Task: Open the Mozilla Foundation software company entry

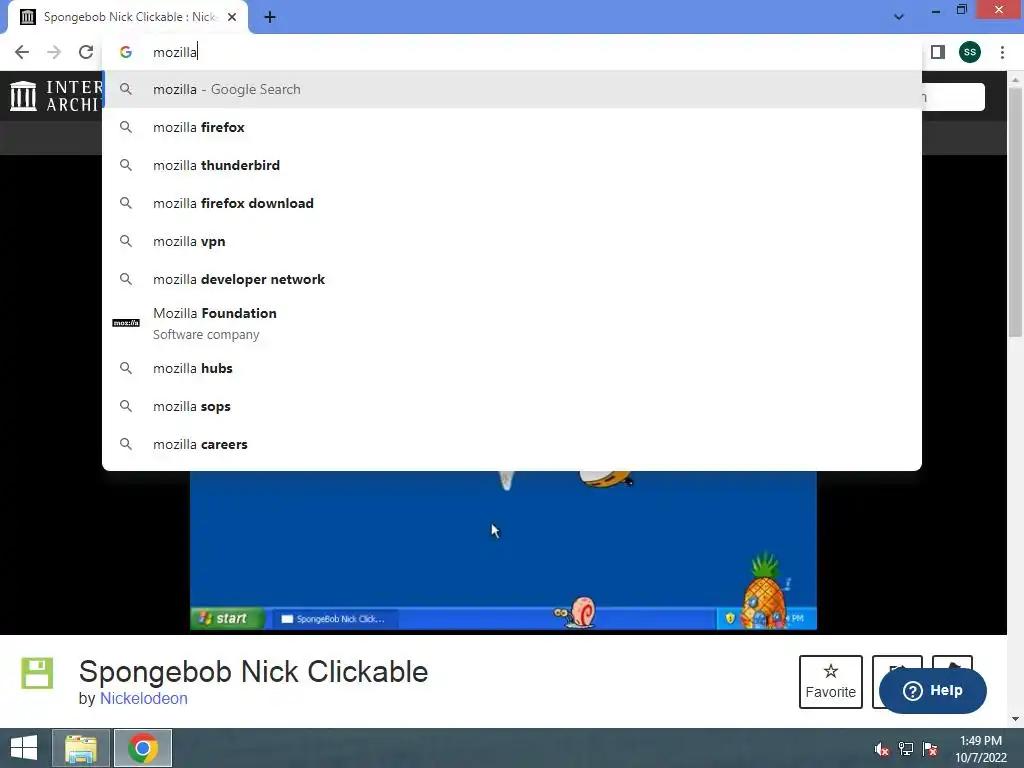Action: [512, 323]
